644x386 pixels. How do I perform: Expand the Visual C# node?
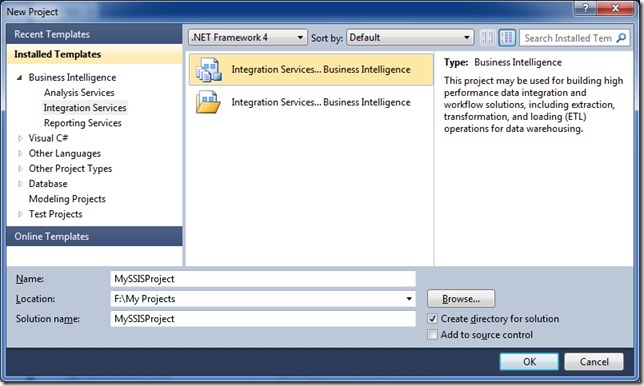20,138
